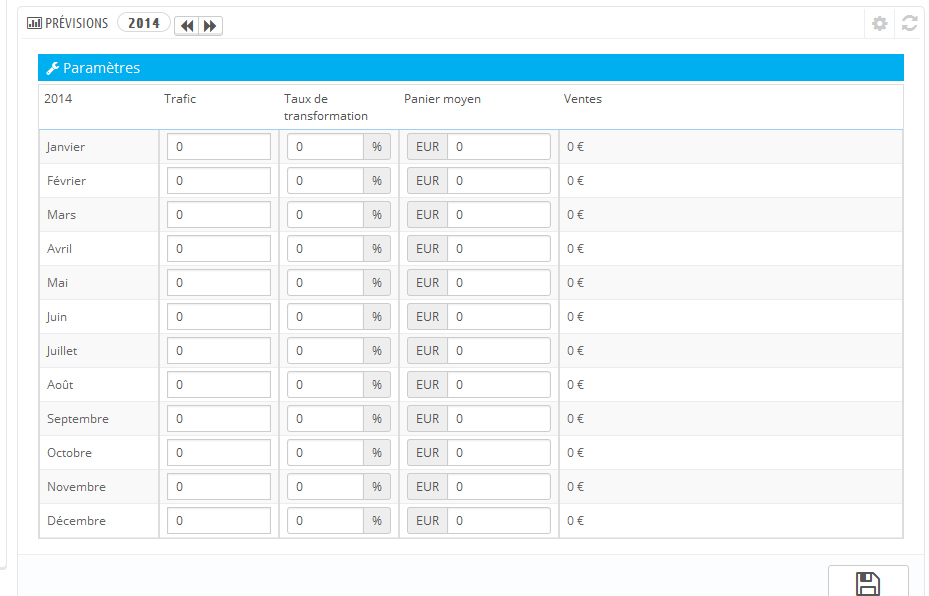The width and height of the screenshot is (929, 596).
Task: Save forecasts with the floppy disk button
Action: pyautogui.click(x=868, y=582)
